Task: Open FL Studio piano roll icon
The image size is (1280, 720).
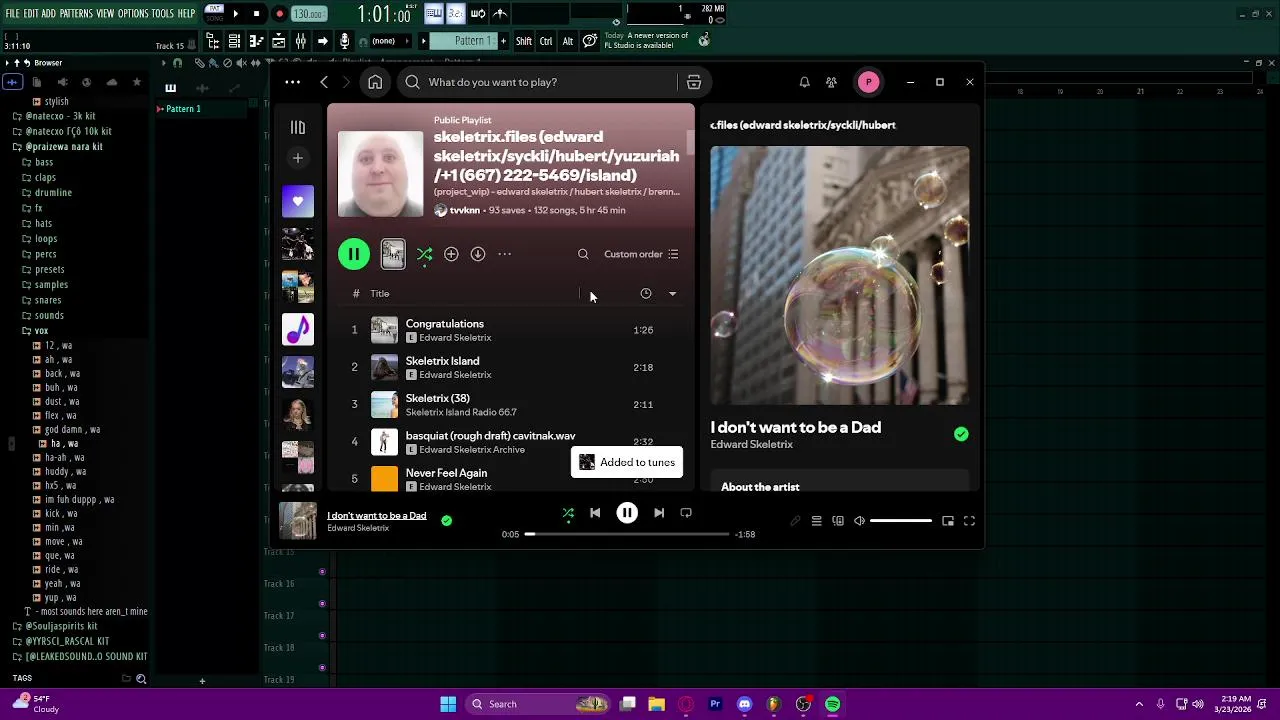Action: [x=256, y=41]
